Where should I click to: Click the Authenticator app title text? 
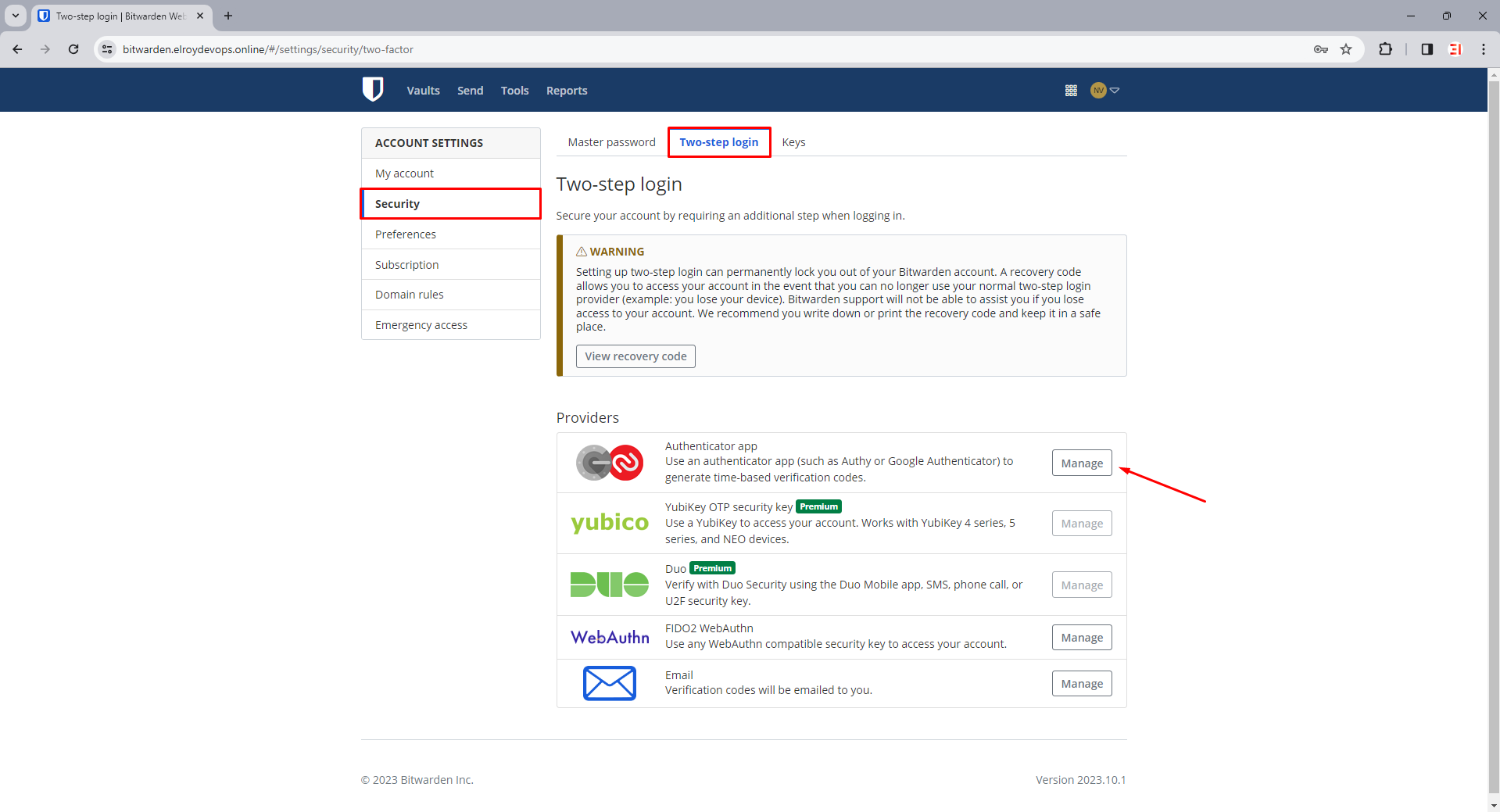point(711,446)
